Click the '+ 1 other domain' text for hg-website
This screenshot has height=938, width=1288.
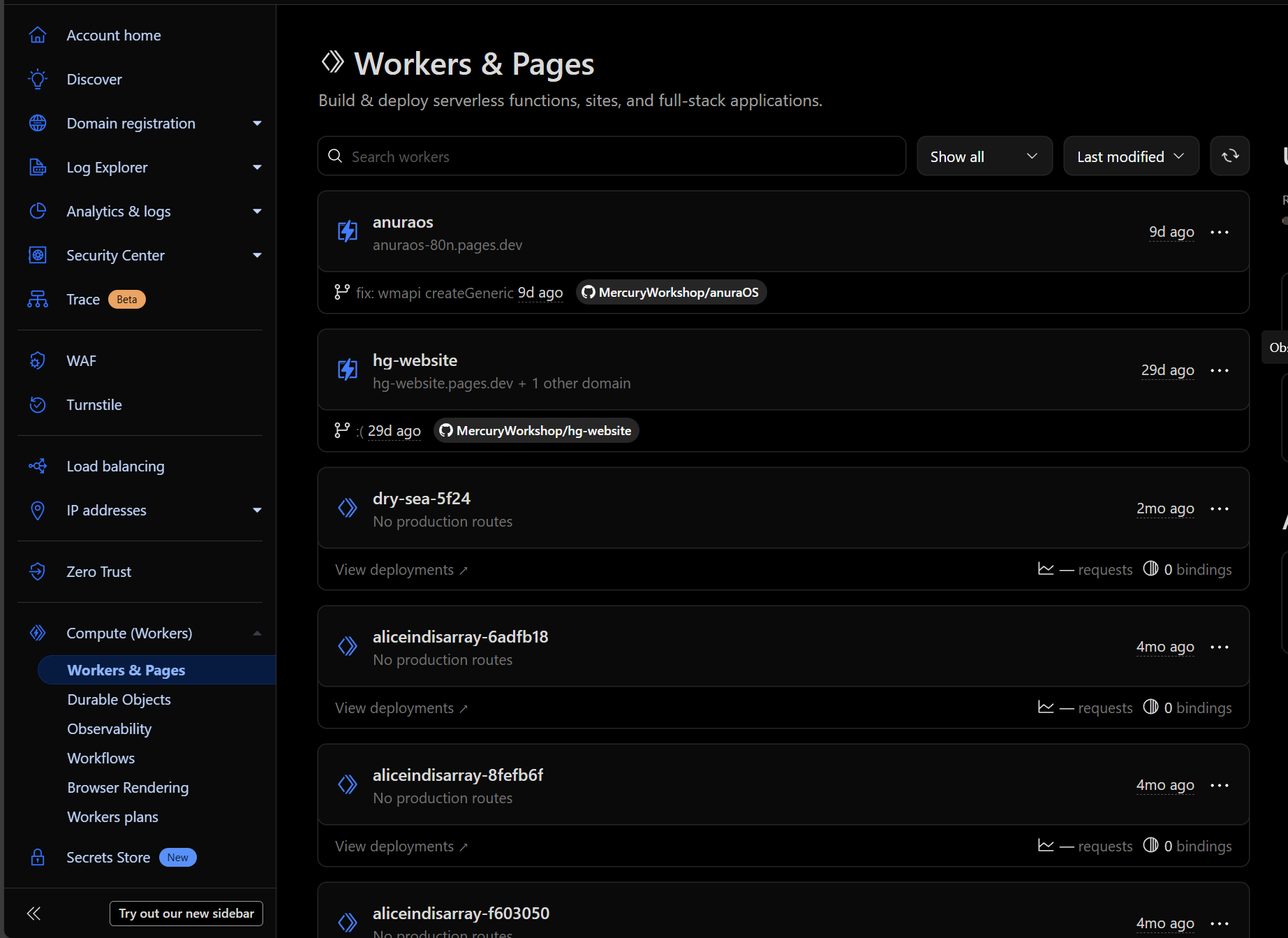575,383
